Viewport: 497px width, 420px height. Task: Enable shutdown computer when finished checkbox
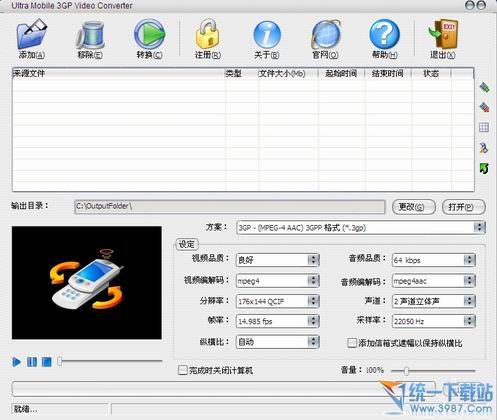(183, 370)
